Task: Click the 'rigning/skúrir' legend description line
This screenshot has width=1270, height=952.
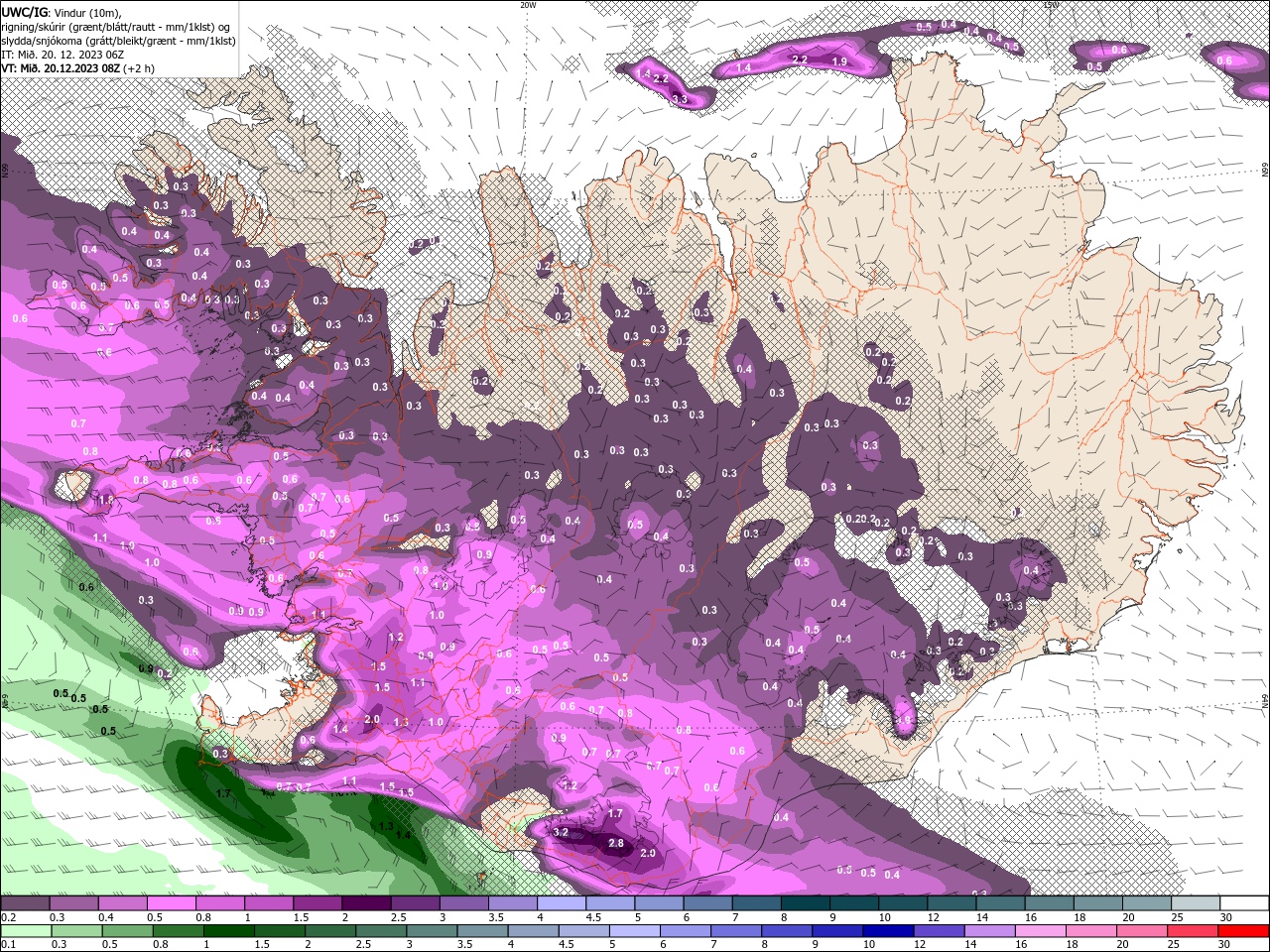Action: pyautogui.click(x=118, y=26)
